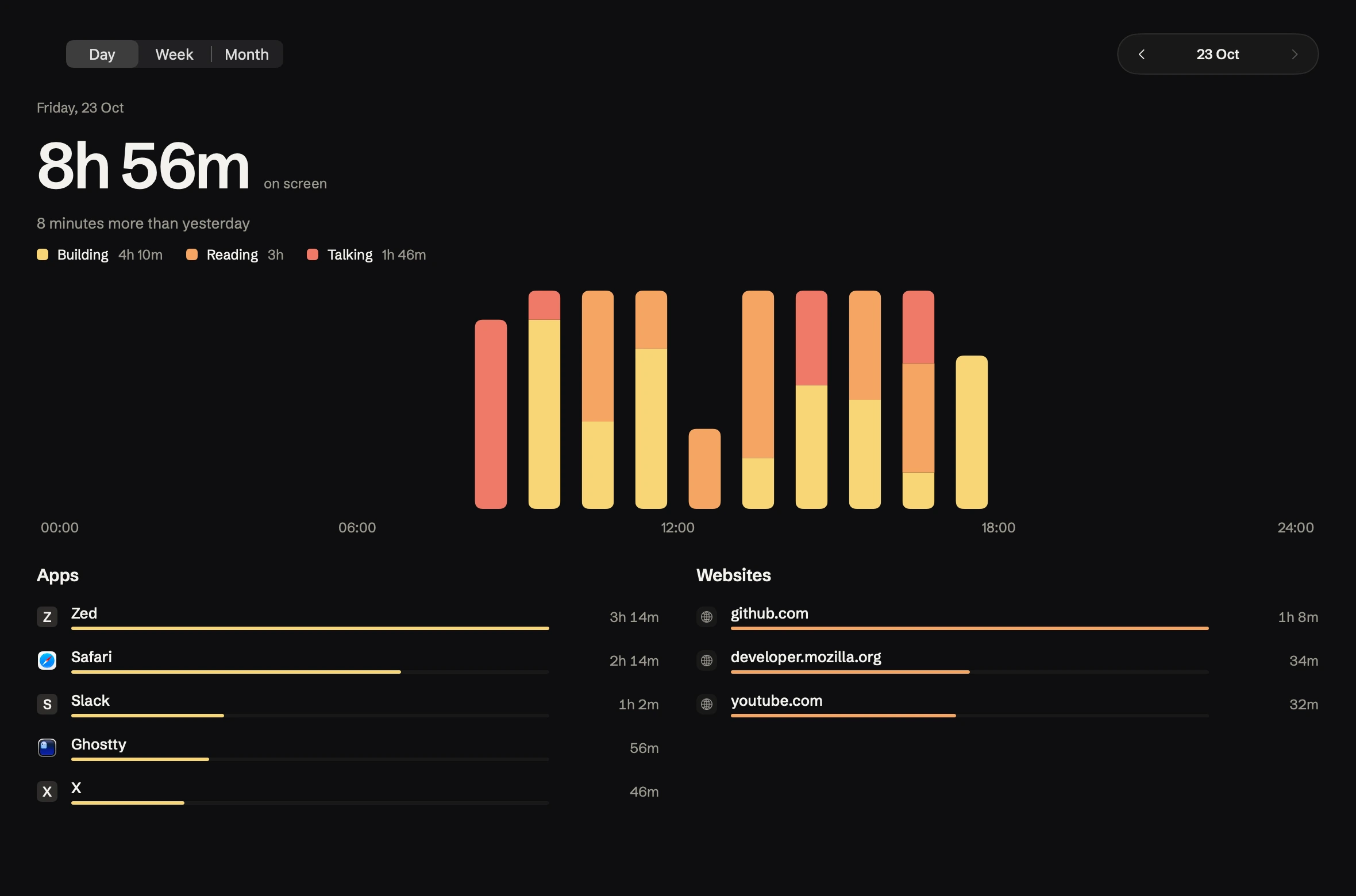This screenshot has height=896, width=1356.
Task: Click the Ghostty app icon
Action: click(47, 748)
